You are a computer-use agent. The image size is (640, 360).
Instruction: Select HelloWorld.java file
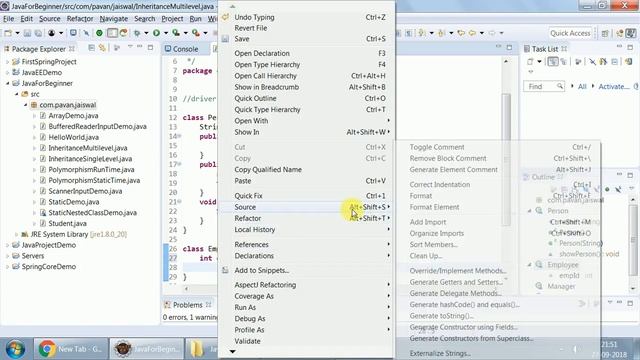click(73, 137)
